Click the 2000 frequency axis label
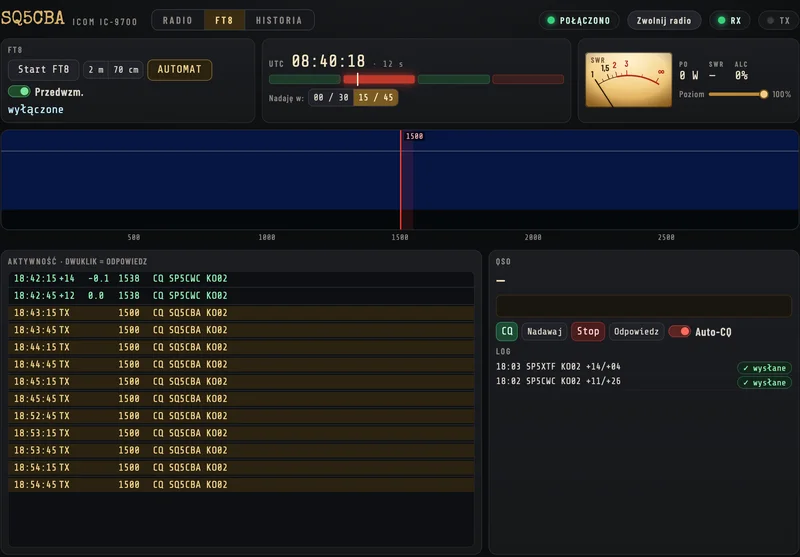Image resolution: width=800 pixels, height=557 pixels. pos(533,237)
